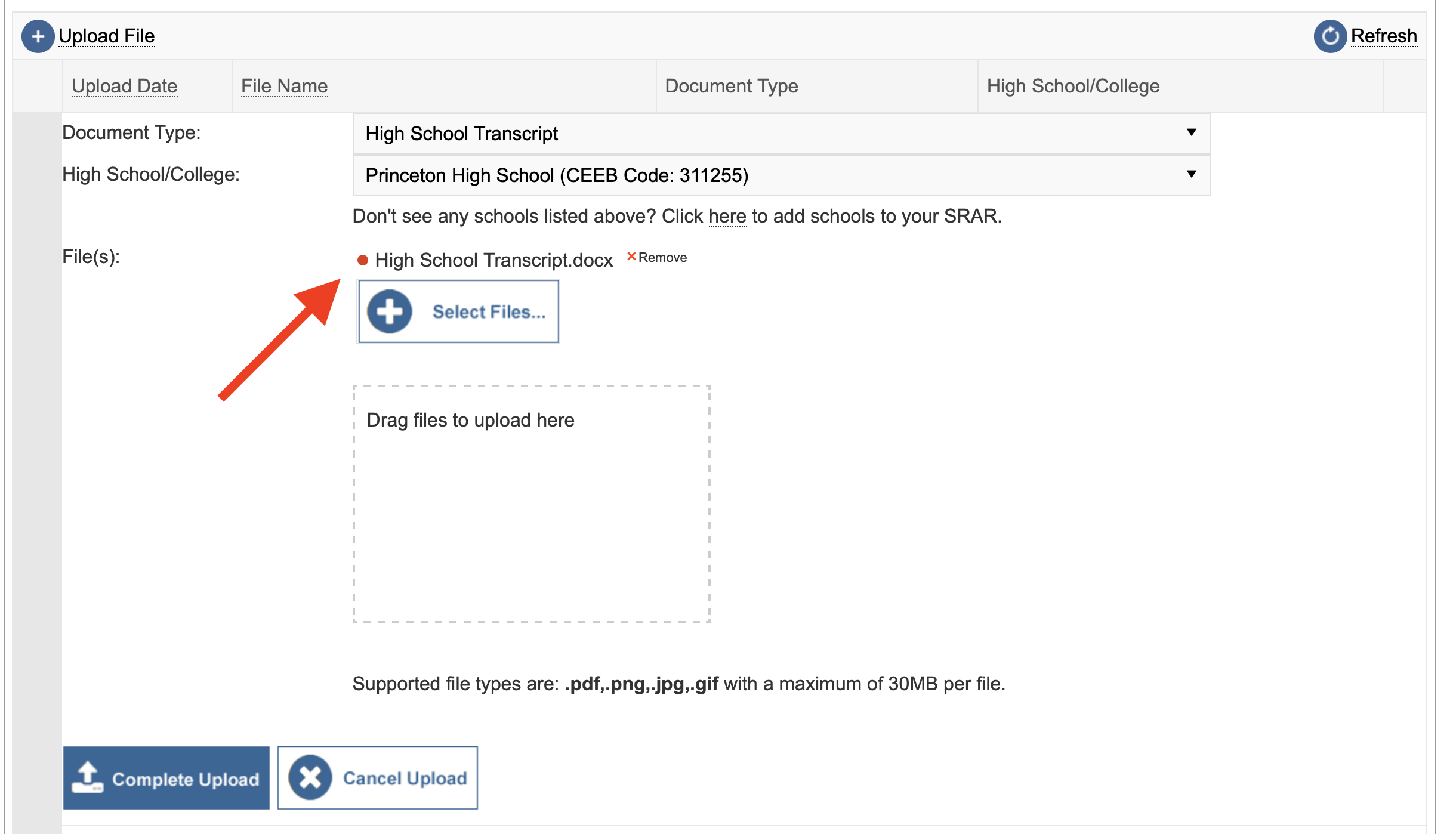
Task: Click the Select Files button
Action: (458, 310)
